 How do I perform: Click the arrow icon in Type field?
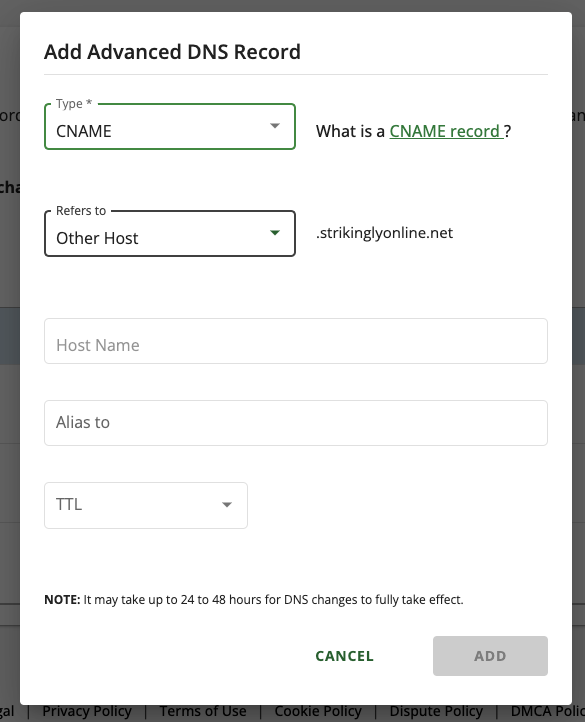pyautogui.click(x=275, y=126)
